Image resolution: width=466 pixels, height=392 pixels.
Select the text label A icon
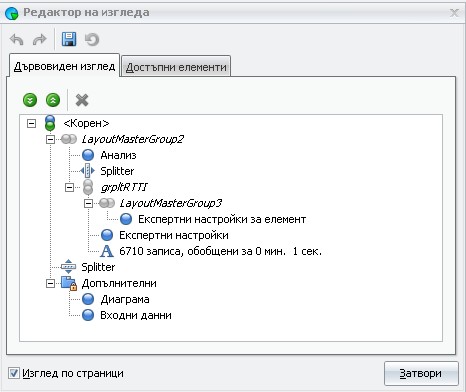click(x=107, y=251)
